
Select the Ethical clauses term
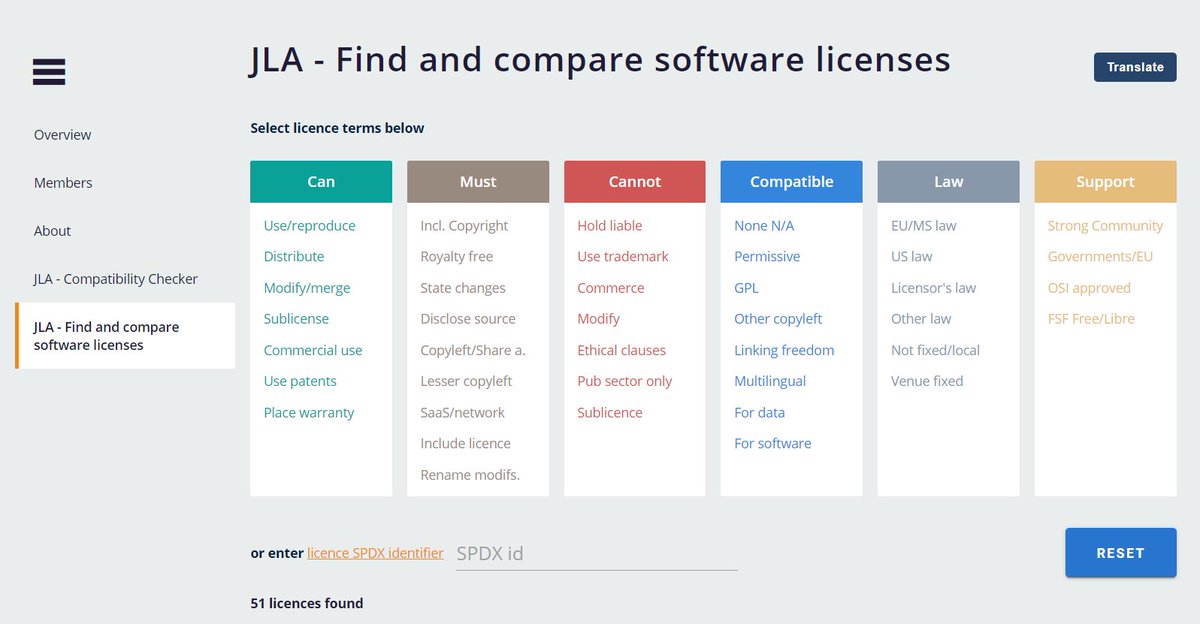[x=621, y=350]
